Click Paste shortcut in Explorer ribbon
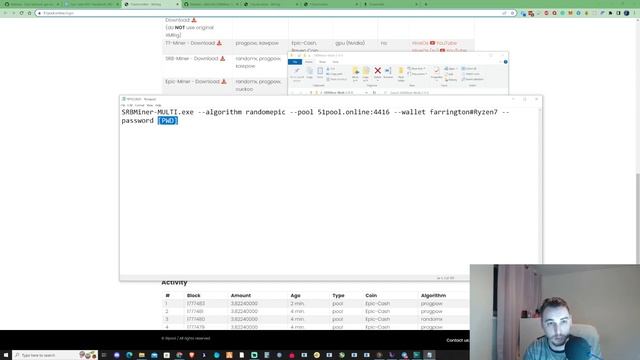The image size is (640, 360). point(337,79)
